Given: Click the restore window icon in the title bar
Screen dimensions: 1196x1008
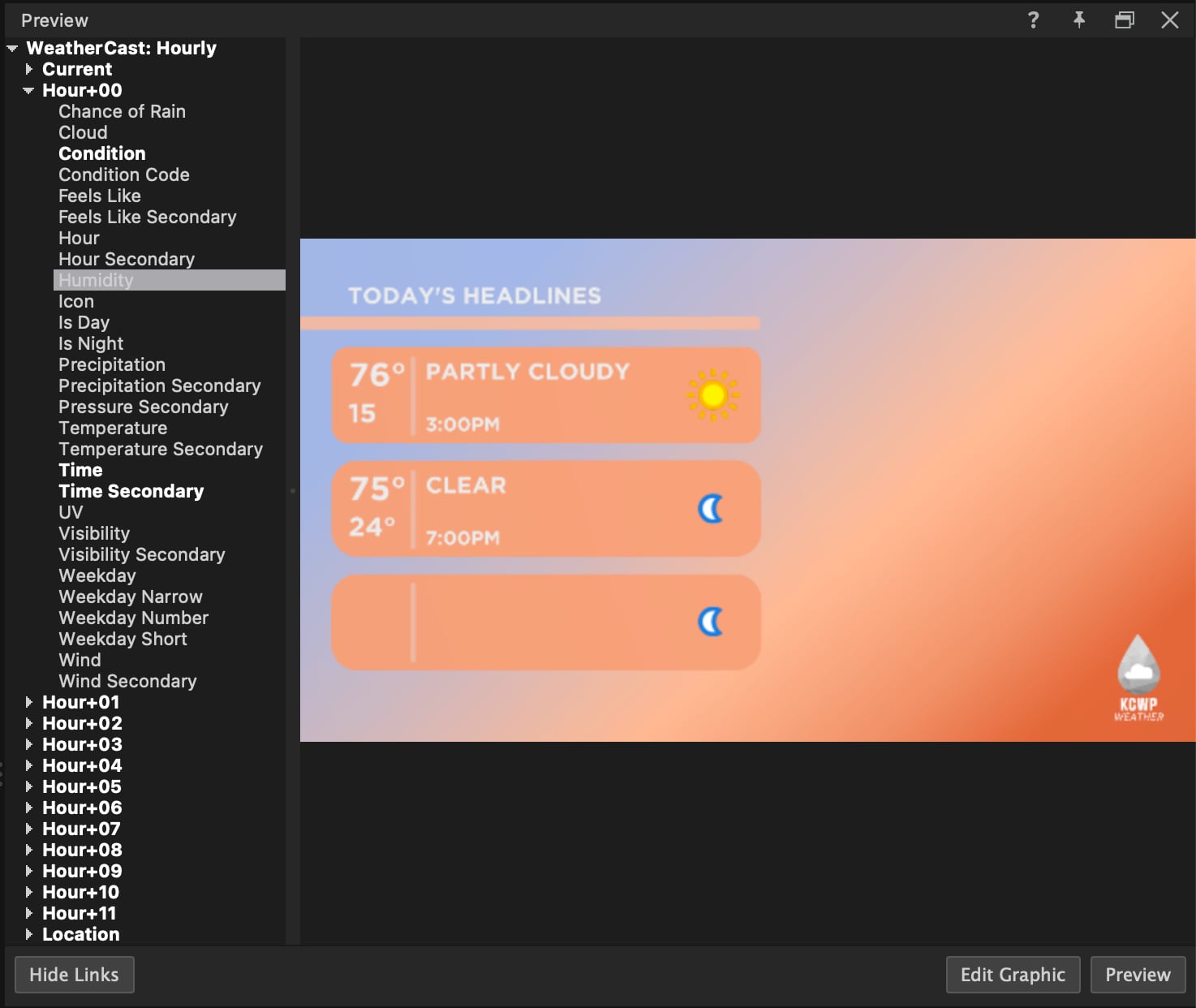Looking at the screenshot, I should (x=1124, y=20).
